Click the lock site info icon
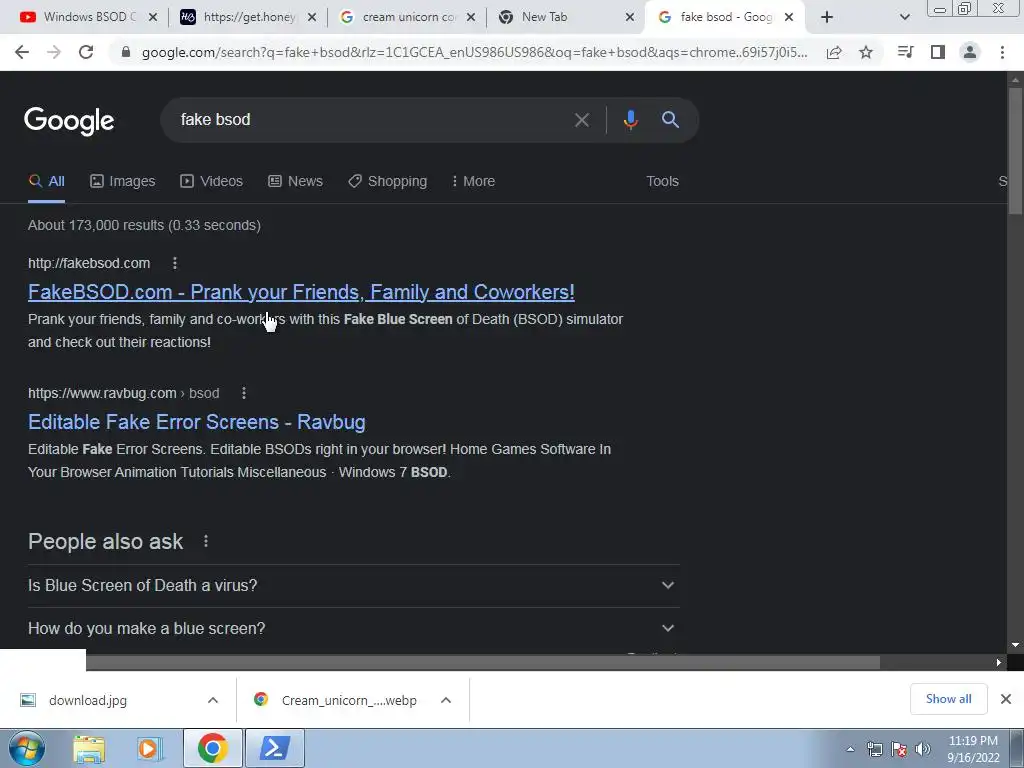The height and width of the screenshot is (768, 1024). click(x=126, y=52)
